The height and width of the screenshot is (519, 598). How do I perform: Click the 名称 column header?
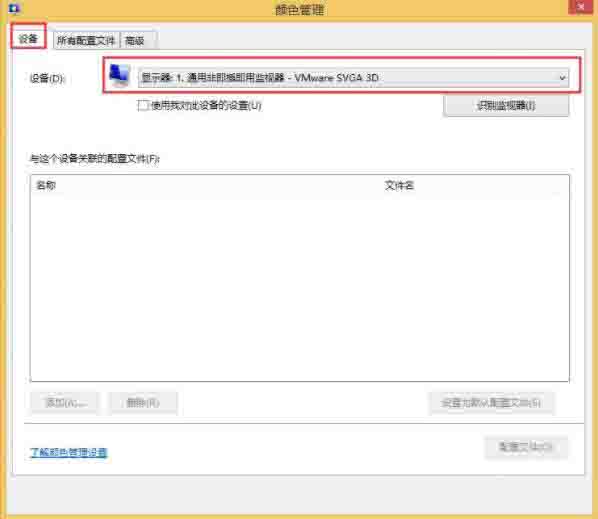[x=46, y=185]
